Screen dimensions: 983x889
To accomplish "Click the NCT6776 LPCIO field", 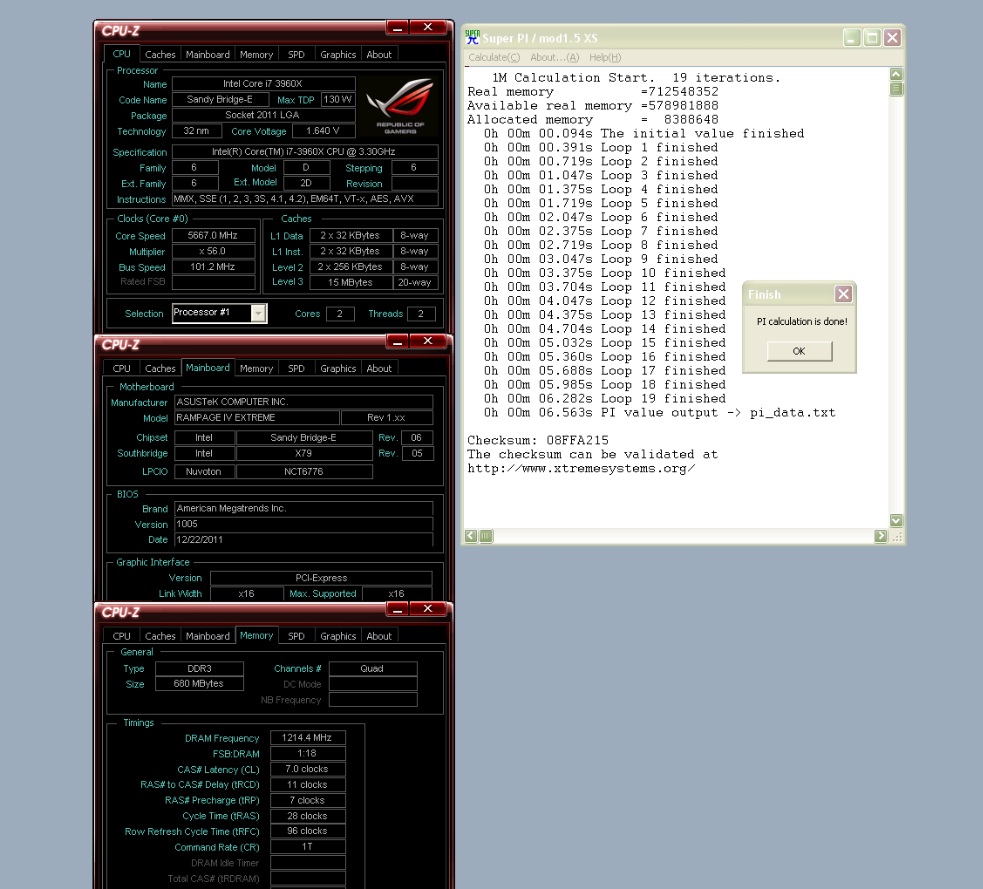I will pyautogui.click(x=304, y=471).
